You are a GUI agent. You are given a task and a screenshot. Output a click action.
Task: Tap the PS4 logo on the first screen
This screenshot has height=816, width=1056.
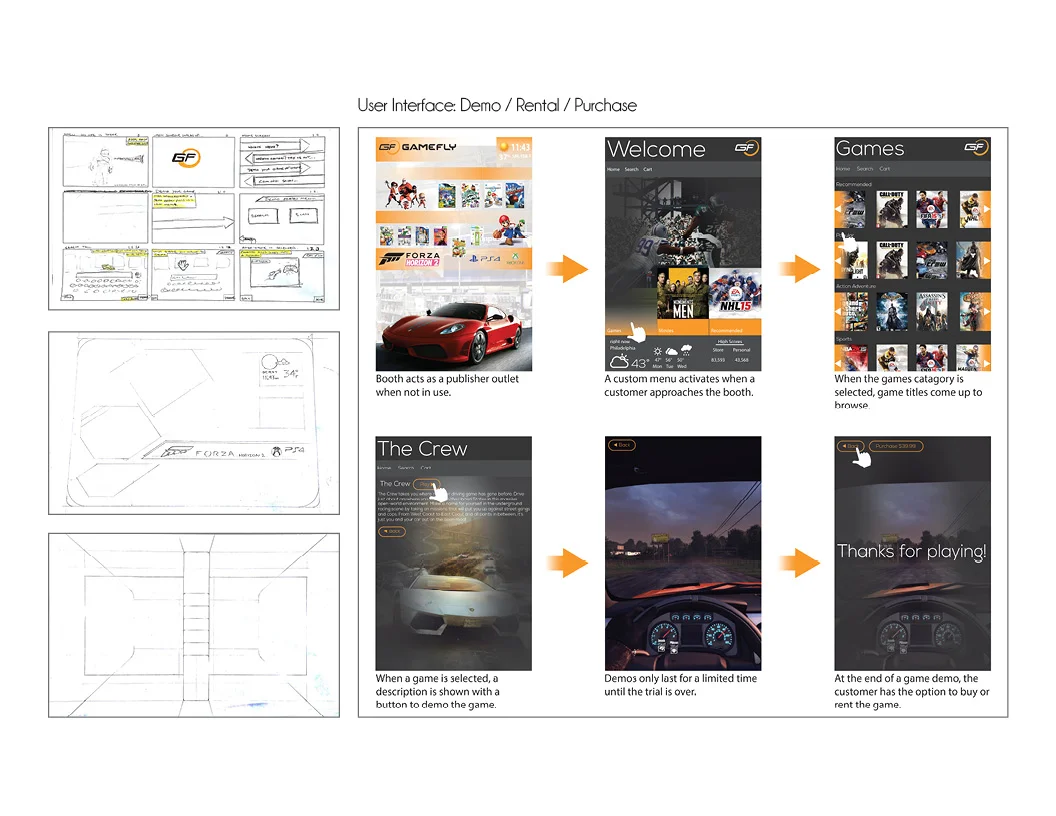coord(485,259)
